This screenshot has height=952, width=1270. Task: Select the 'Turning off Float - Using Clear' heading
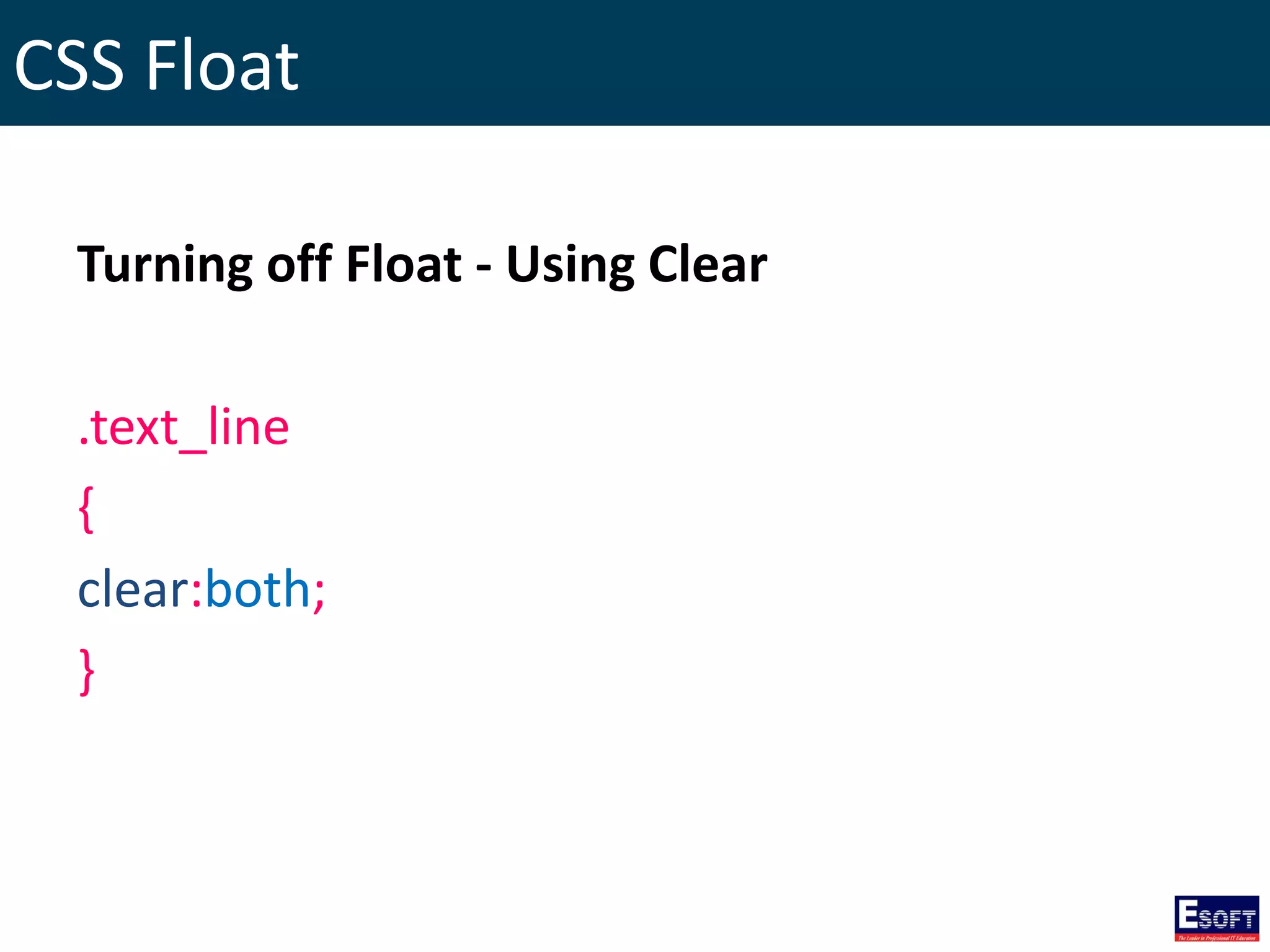pyautogui.click(x=422, y=265)
